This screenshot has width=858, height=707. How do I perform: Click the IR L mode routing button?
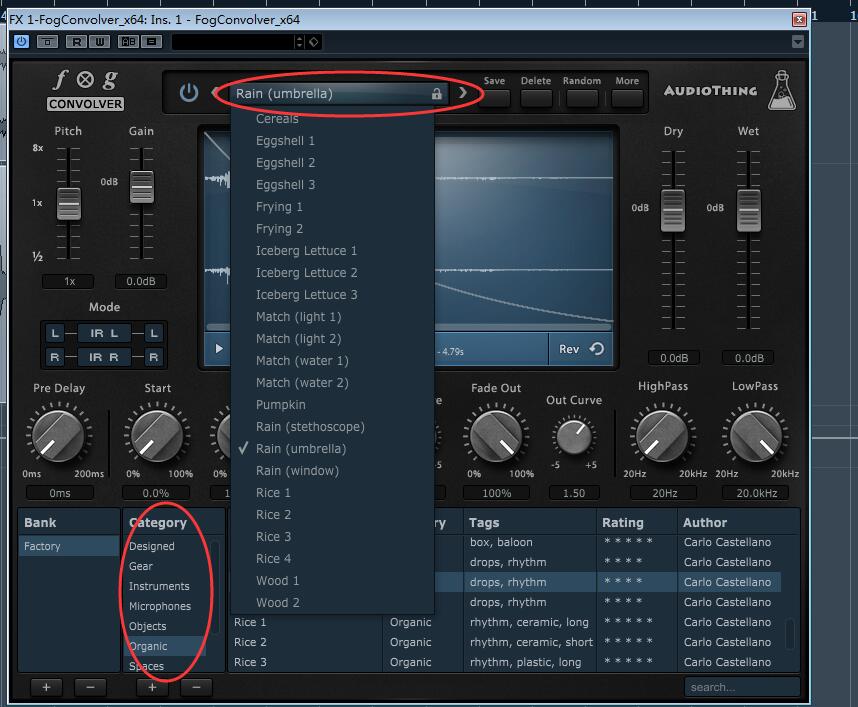(104, 333)
